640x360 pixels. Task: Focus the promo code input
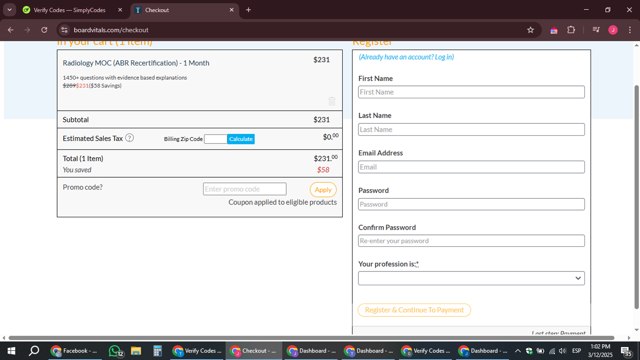point(244,189)
